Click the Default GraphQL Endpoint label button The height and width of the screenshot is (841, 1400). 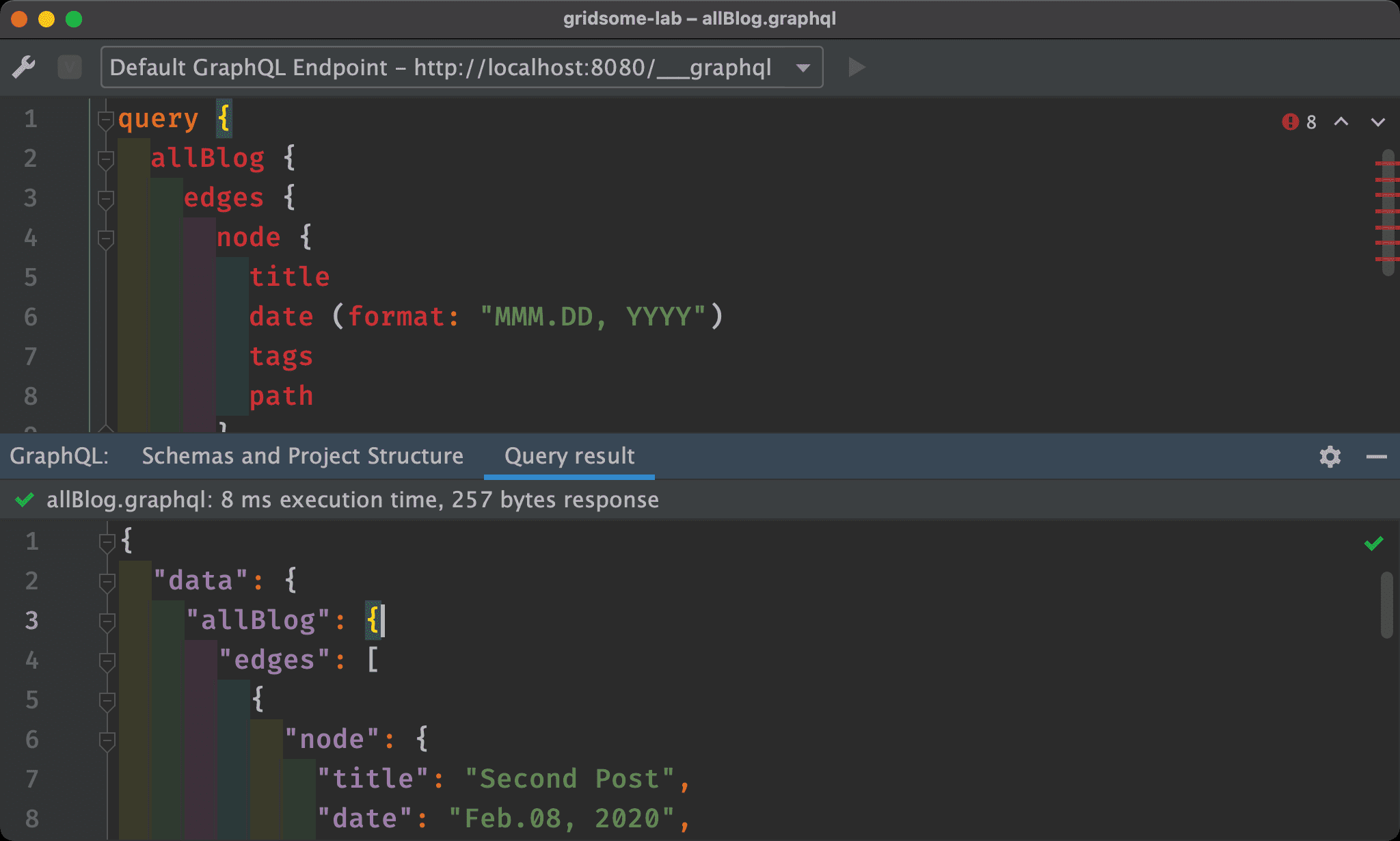(461, 68)
